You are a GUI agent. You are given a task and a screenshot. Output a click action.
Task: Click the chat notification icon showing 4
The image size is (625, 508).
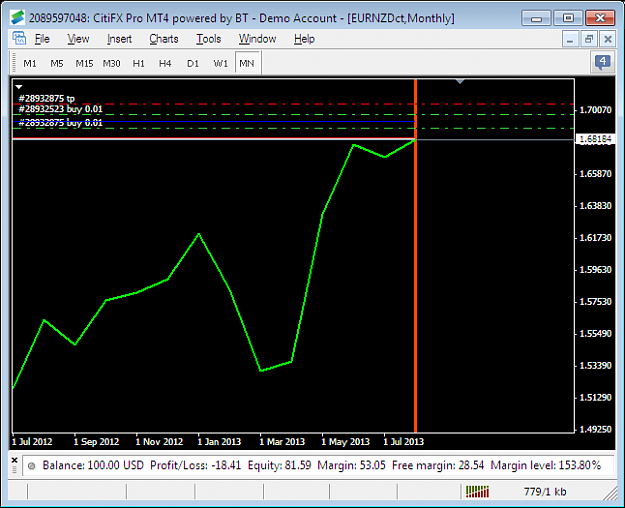click(x=602, y=63)
